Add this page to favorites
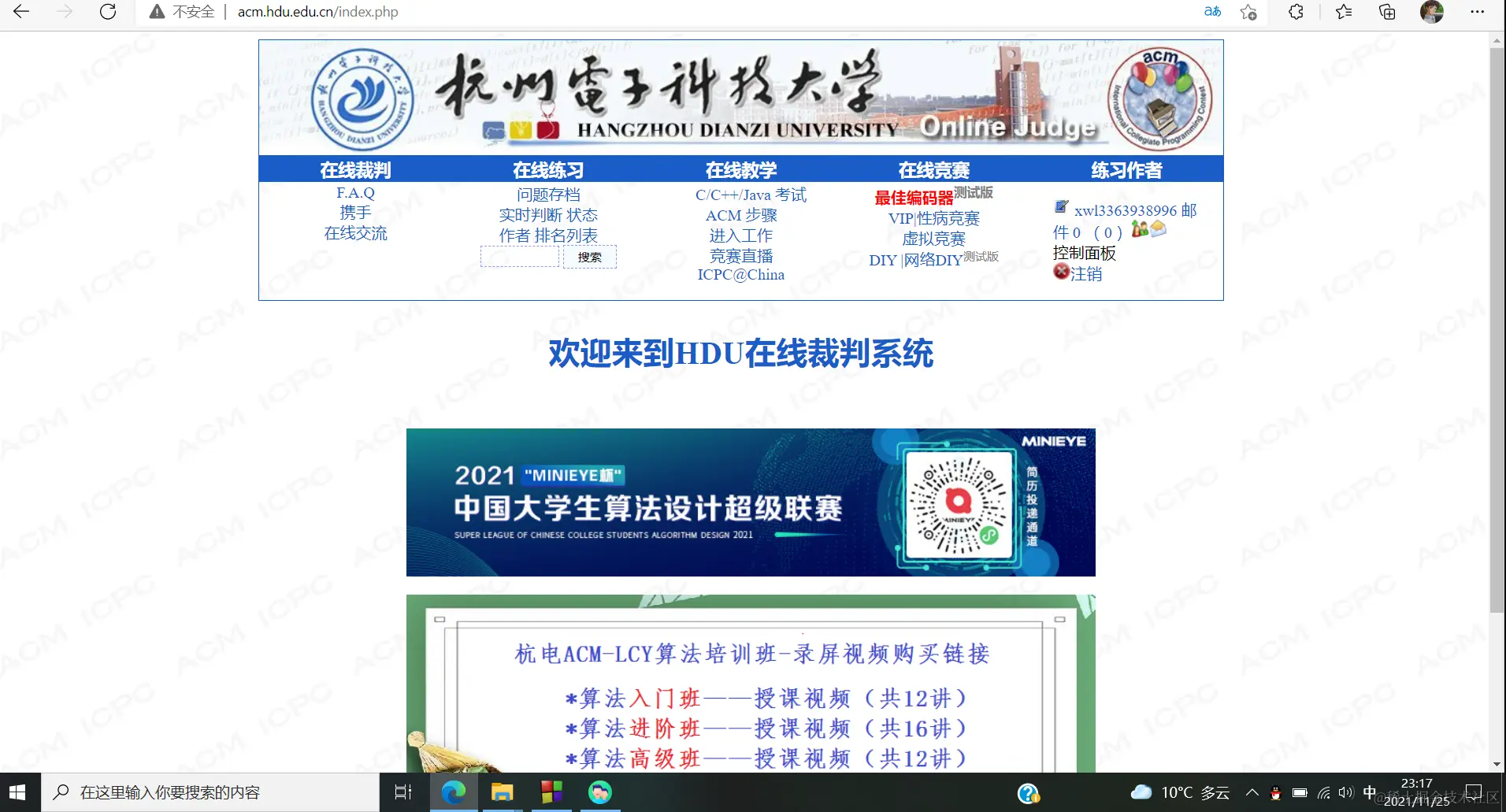 1248,12
